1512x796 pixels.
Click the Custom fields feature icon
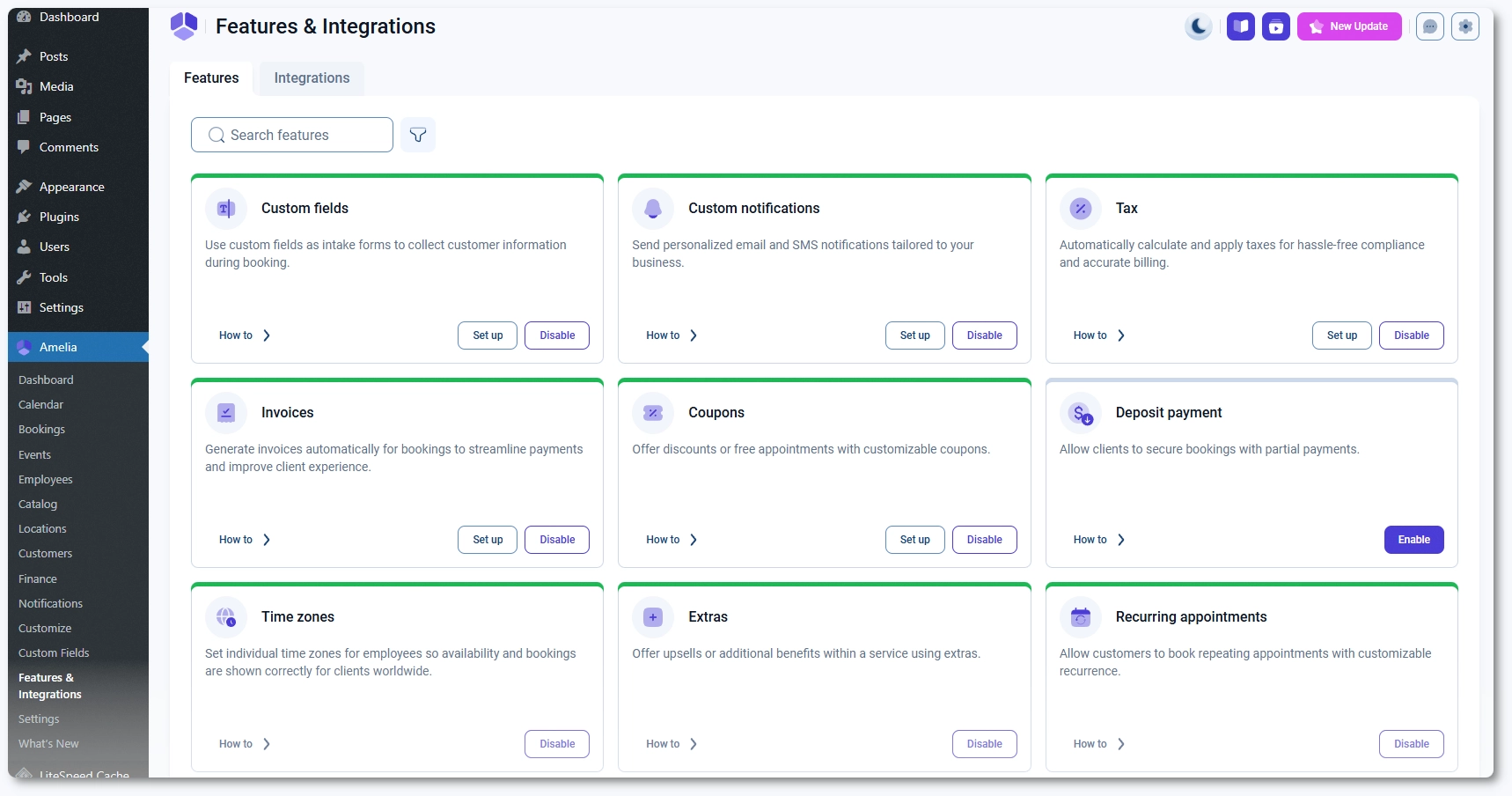click(226, 209)
